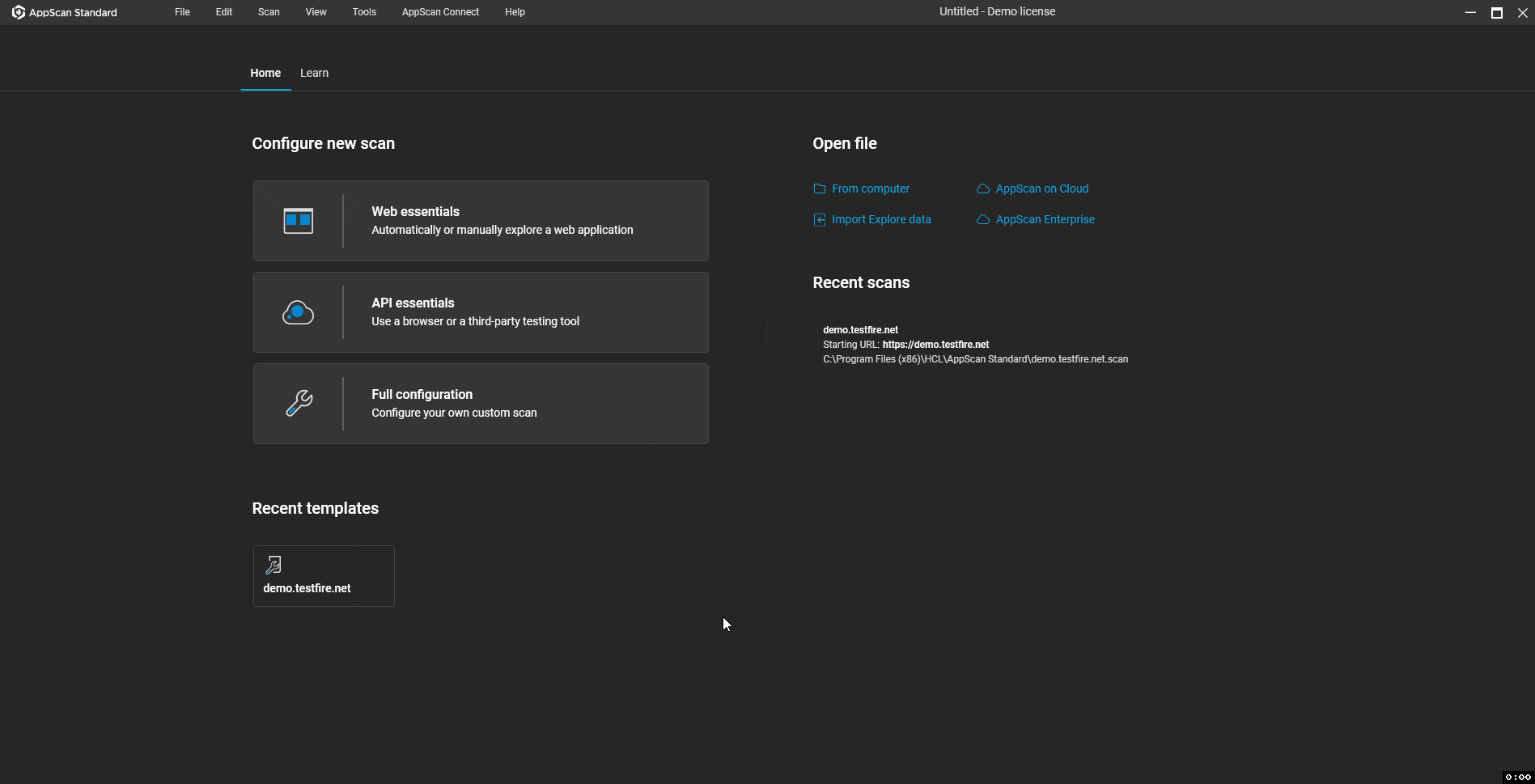Open the Tools menu

(x=364, y=12)
